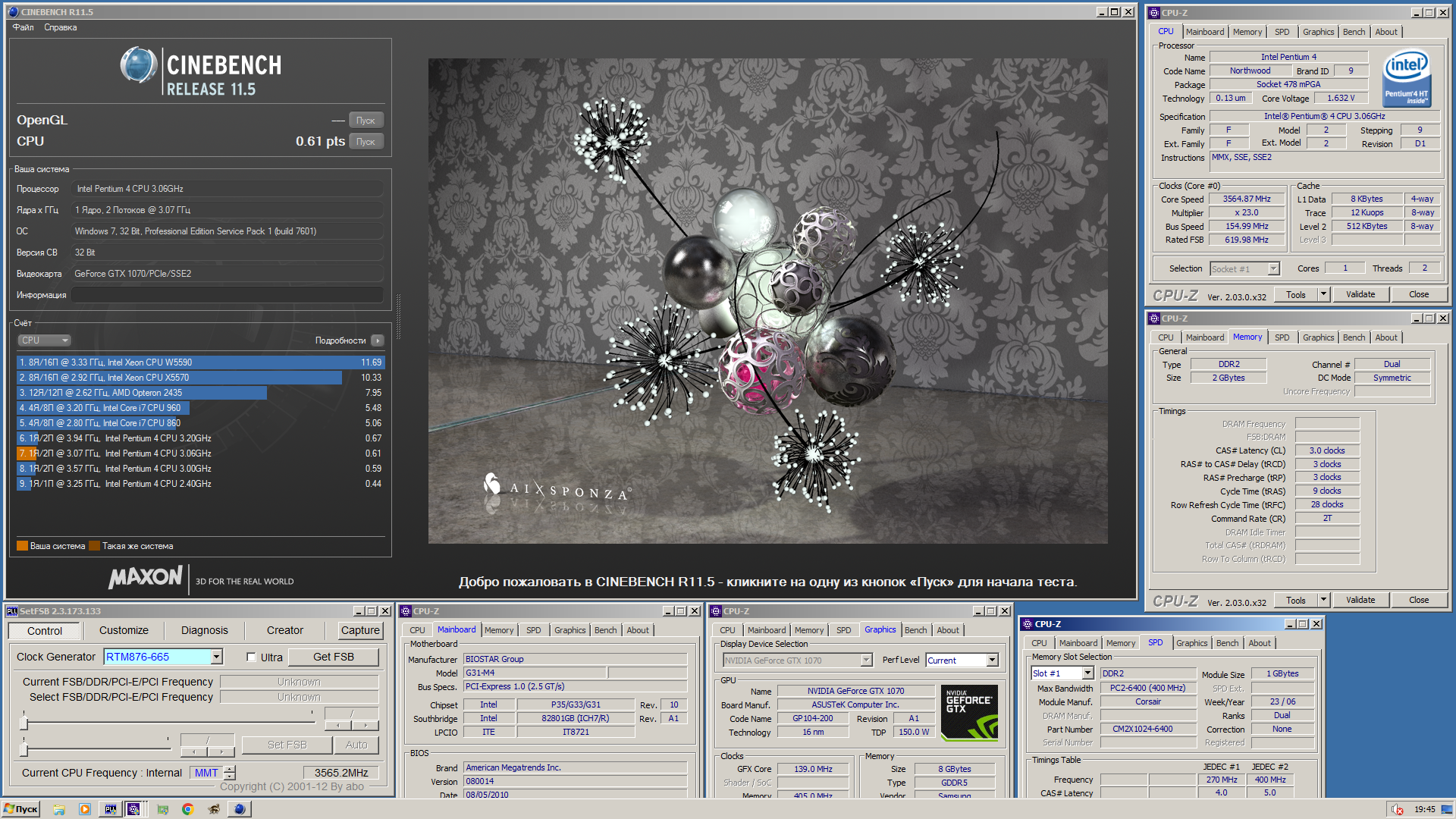Open the CPU ranking dropdown in Cinebench
Screen dimensions: 1456x819
(45, 340)
